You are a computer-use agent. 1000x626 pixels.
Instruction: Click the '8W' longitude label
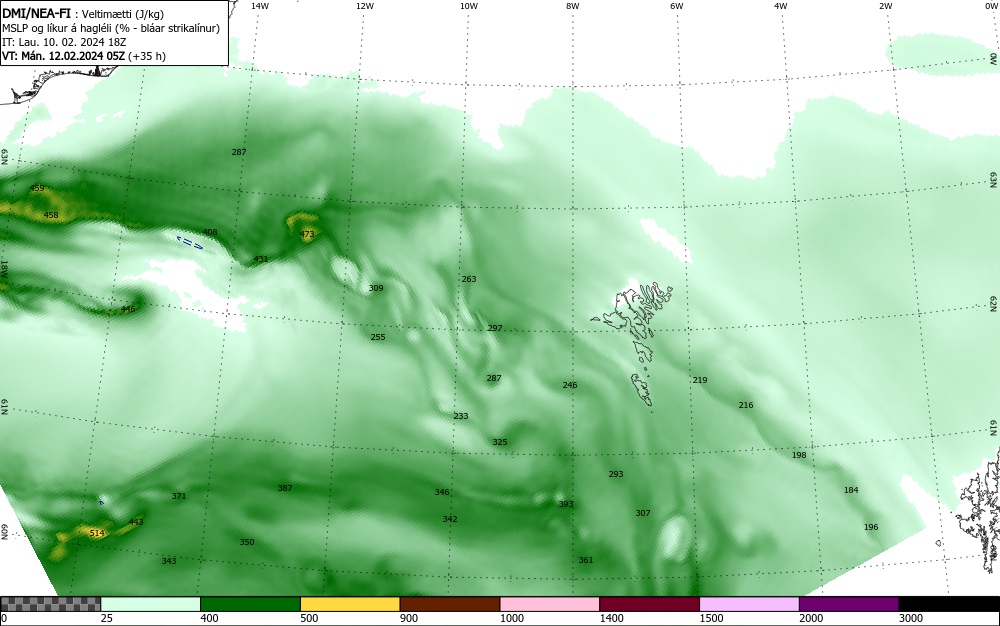572,6
